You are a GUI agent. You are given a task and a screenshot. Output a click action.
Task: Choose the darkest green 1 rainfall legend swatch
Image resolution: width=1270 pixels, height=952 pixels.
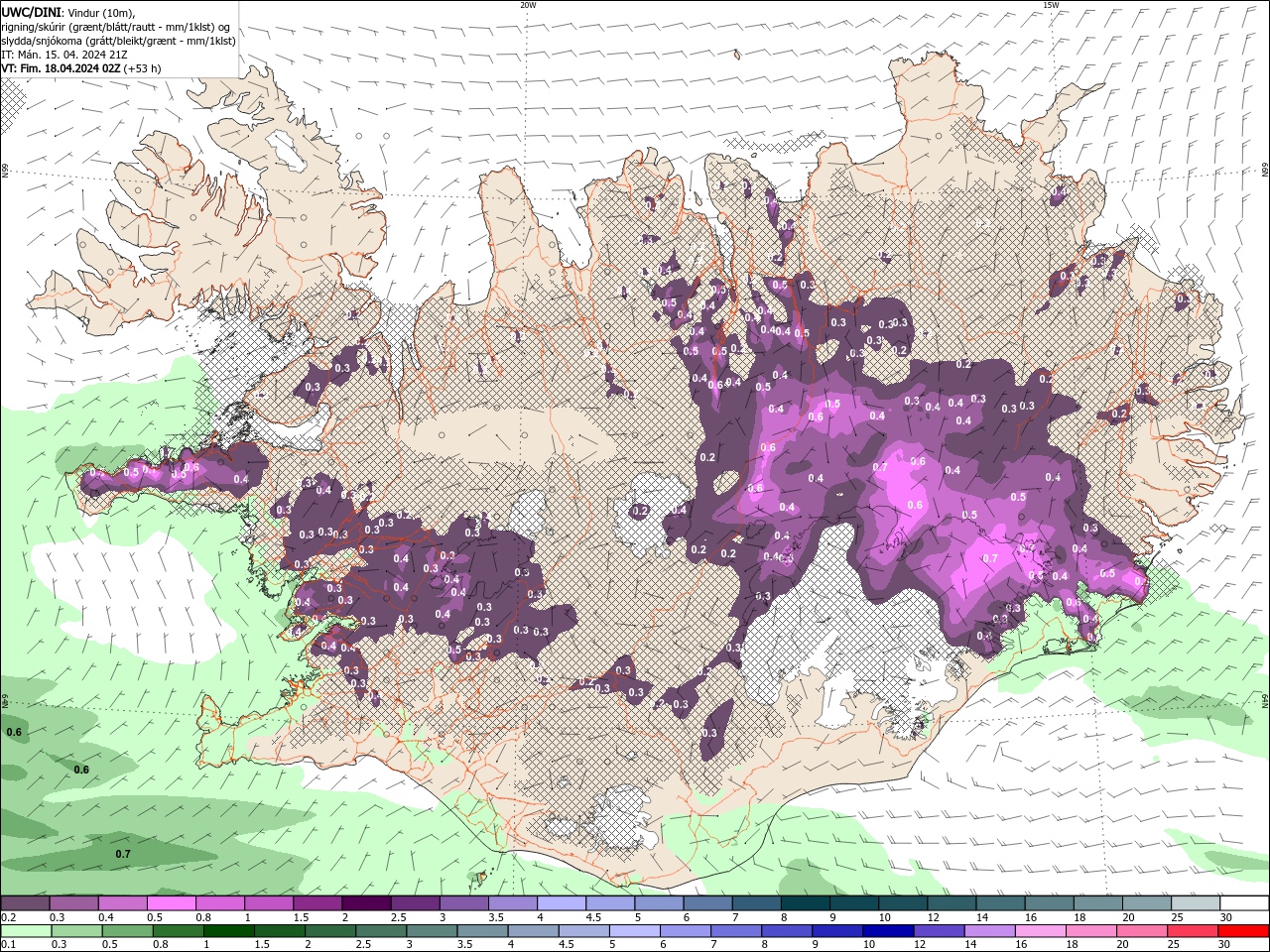(228, 931)
